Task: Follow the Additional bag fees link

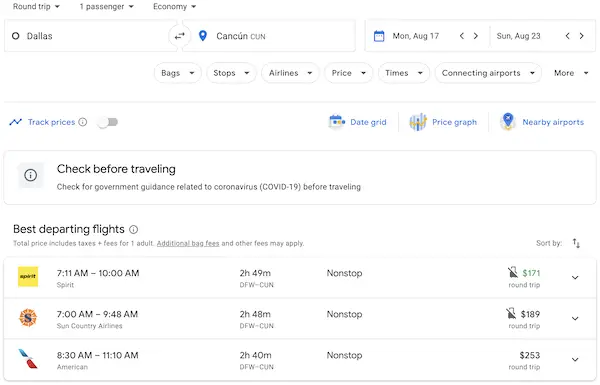Action: 188,243
